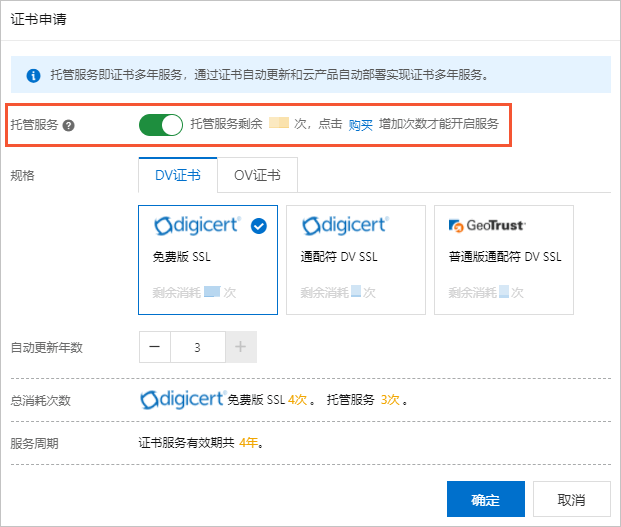
Task: Click the 自动更新年数 label
Action: [x=47, y=348]
